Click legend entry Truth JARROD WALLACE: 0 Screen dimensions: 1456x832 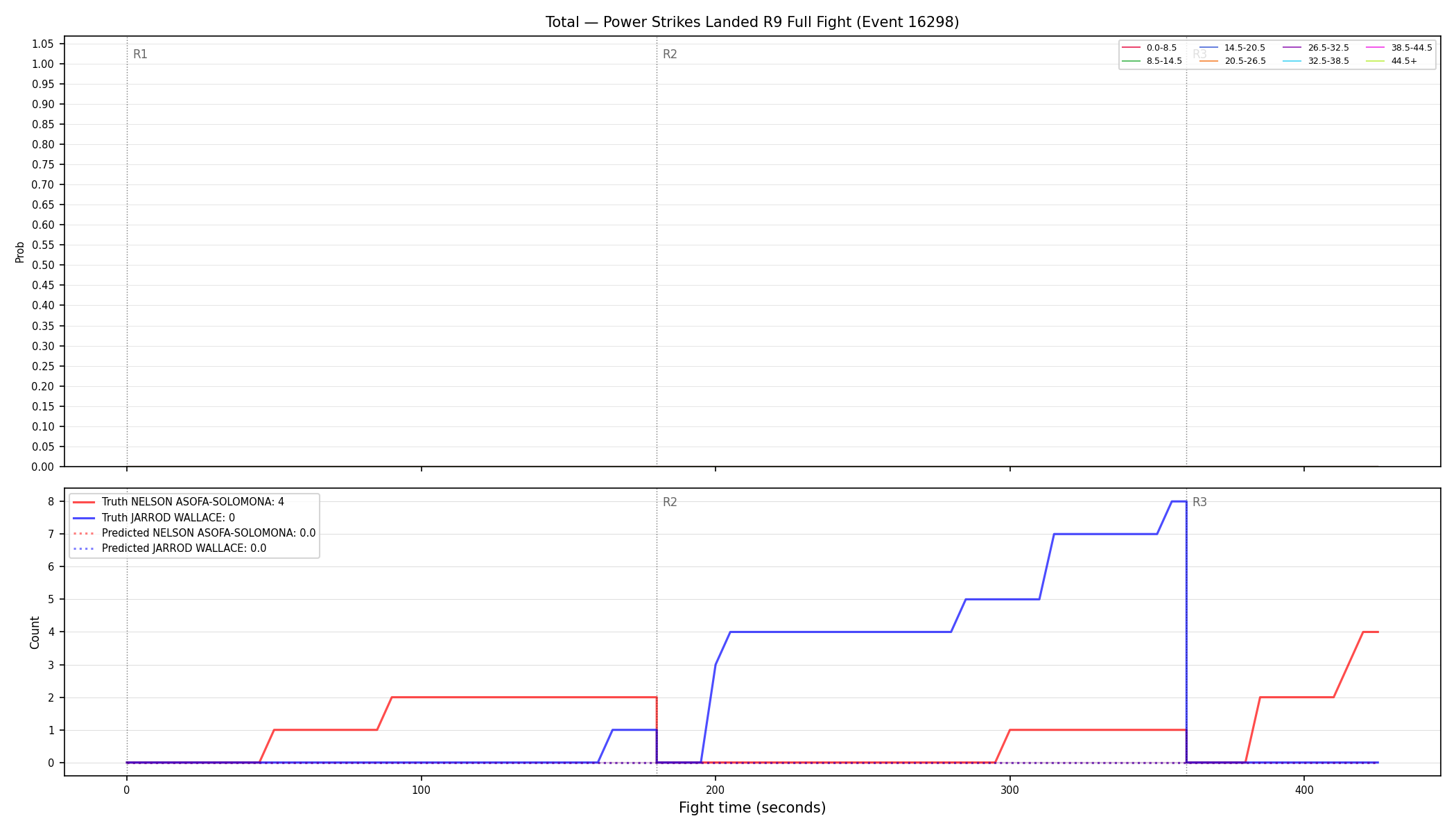coord(154,518)
